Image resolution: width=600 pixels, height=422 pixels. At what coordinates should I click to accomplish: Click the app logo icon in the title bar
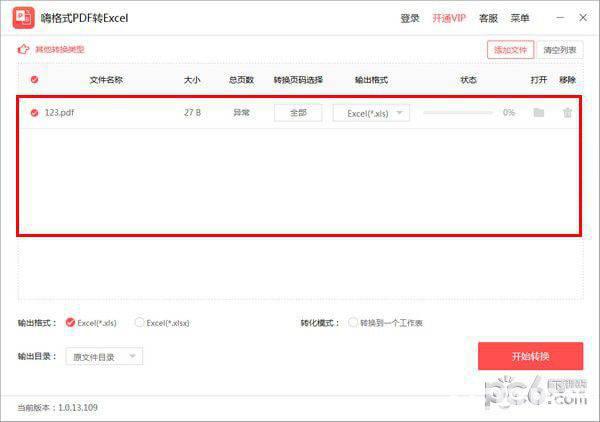point(23,18)
